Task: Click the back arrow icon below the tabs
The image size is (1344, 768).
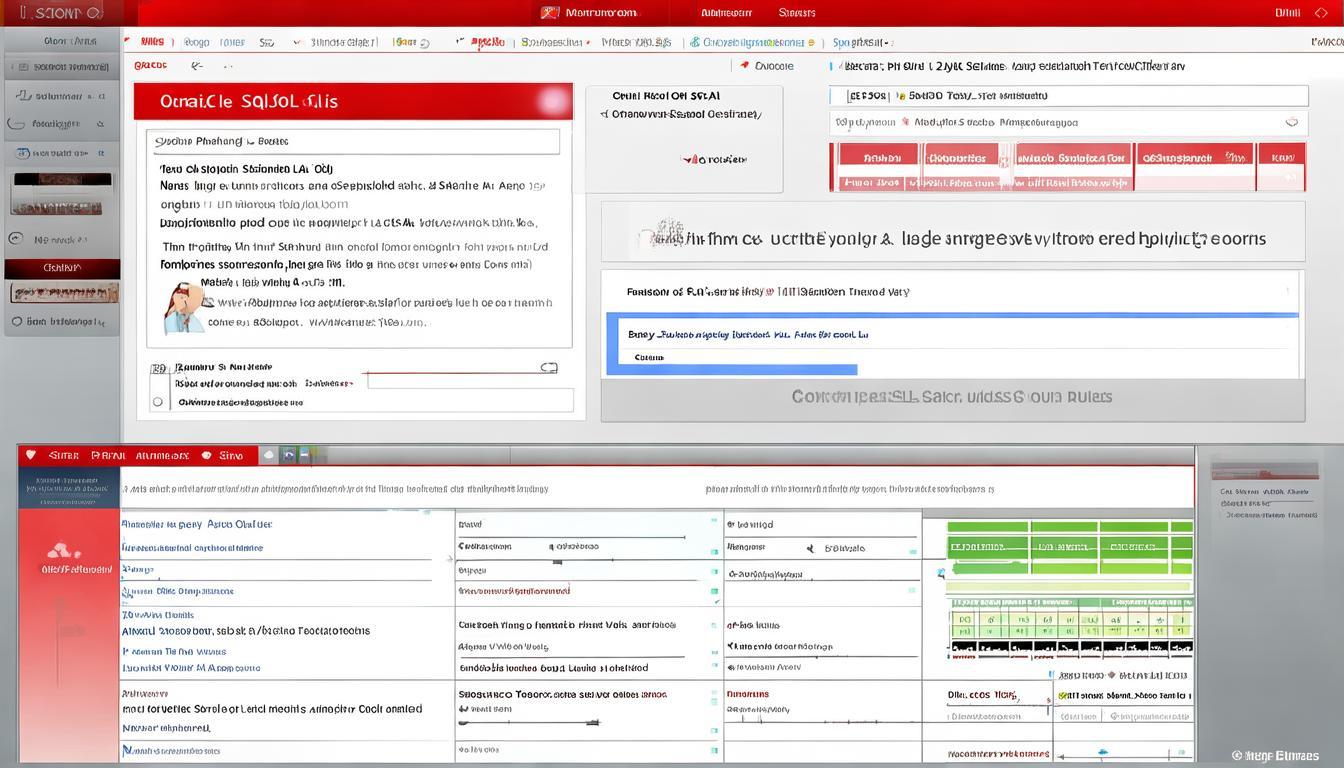Action: tap(197, 65)
